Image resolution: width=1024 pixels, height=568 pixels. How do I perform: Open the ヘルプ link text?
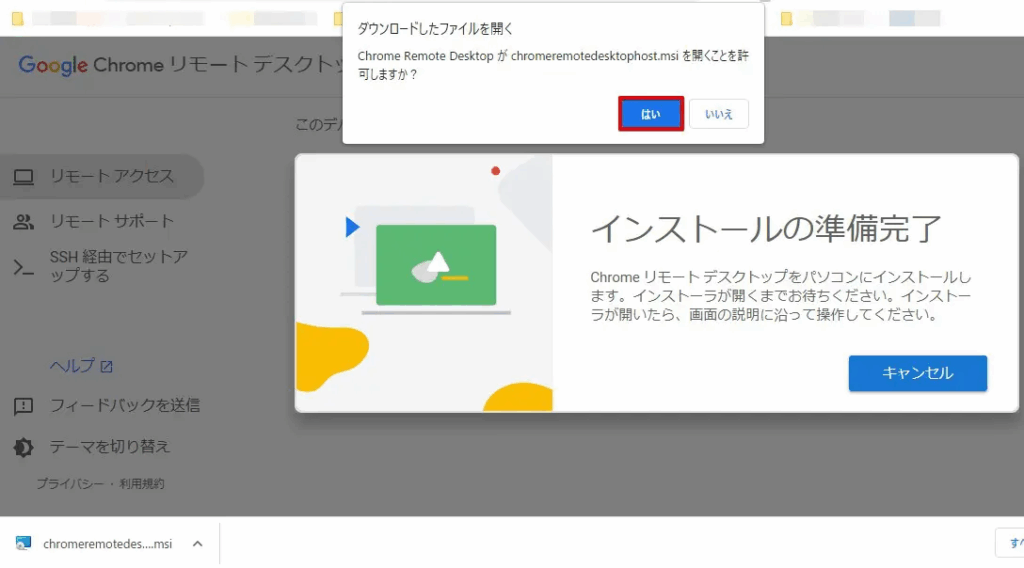(x=72, y=366)
